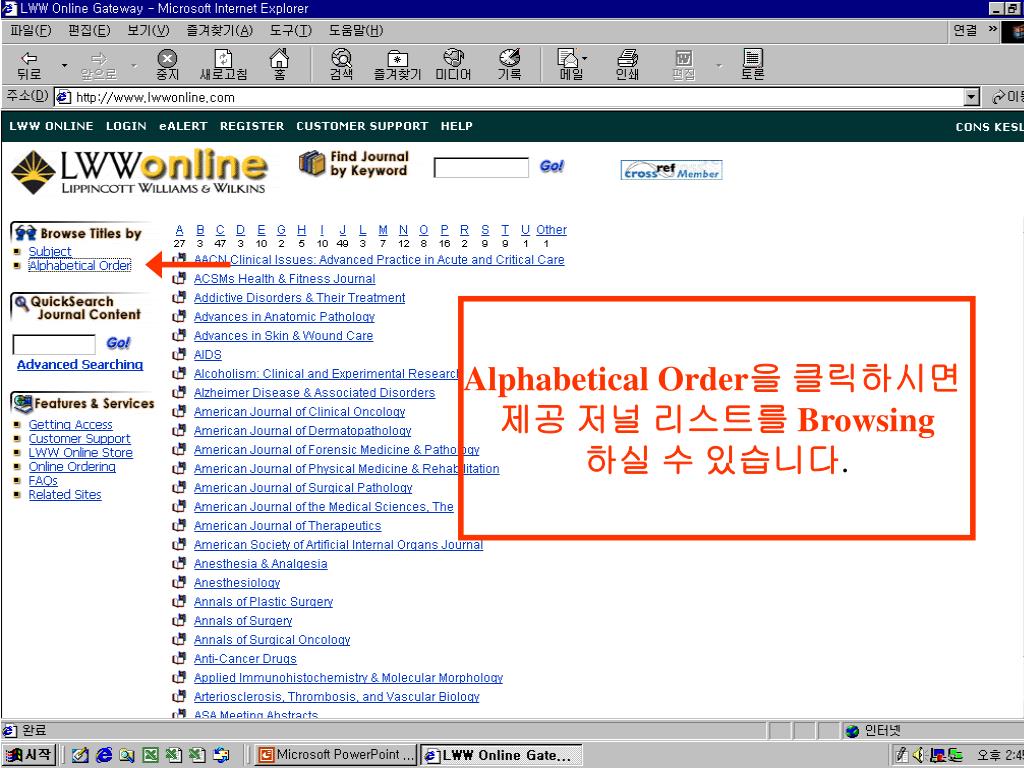This screenshot has height=768, width=1024.
Task: Click the LWWonline logo
Action: coord(138,171)
